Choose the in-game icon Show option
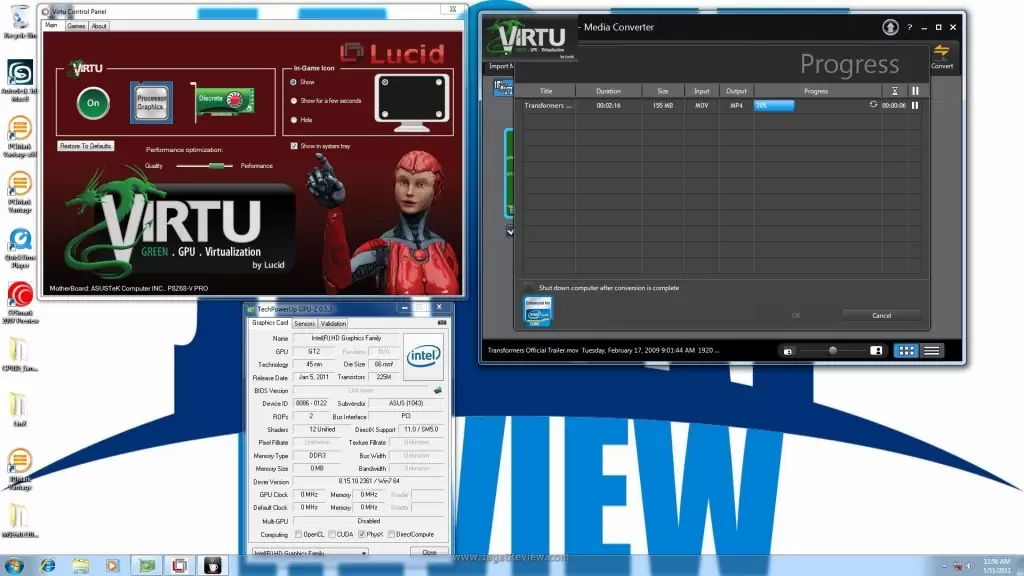Image resolution: width=1024 pixels, height=576 pixels. (x=293, y=82)
